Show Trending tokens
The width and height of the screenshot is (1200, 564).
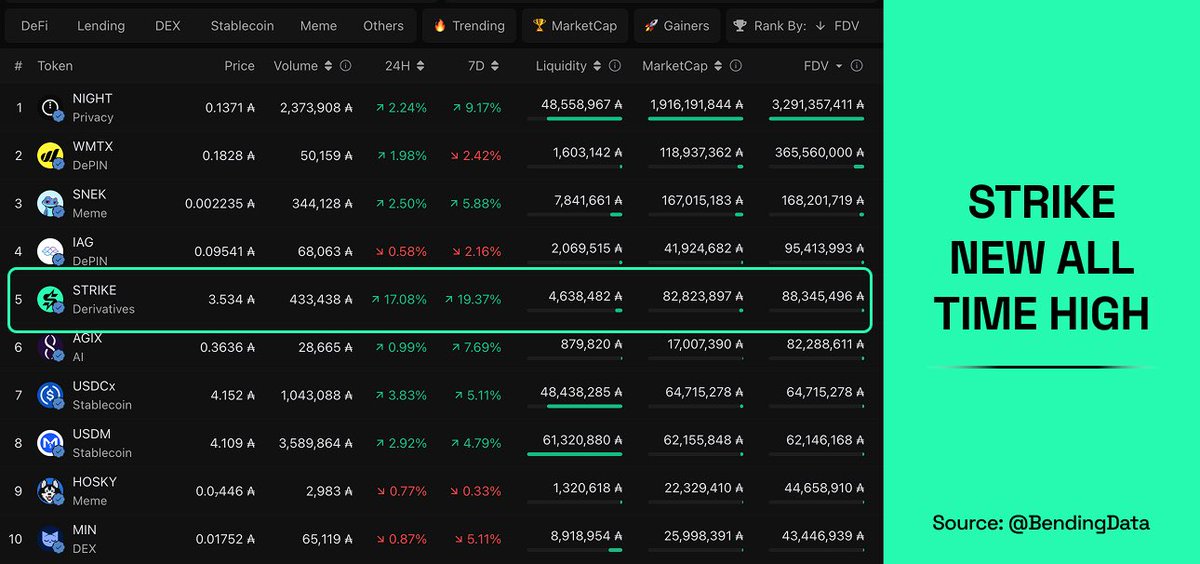click(469, 26)
